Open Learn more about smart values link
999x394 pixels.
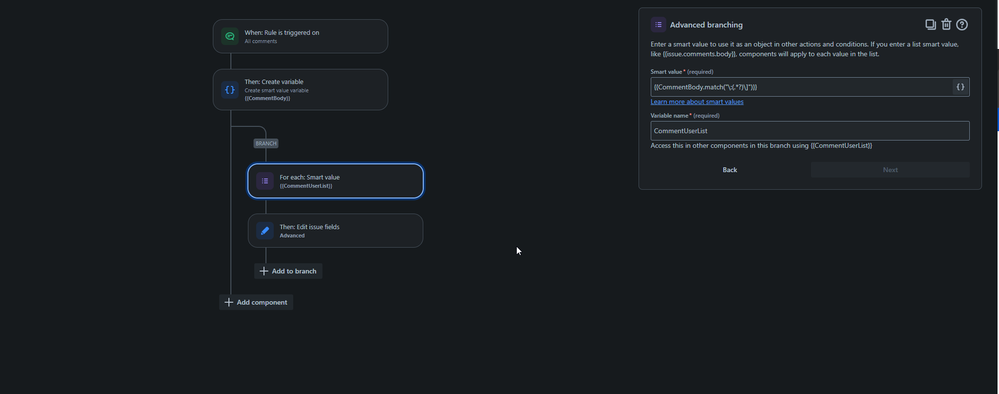tap(697, 102)
